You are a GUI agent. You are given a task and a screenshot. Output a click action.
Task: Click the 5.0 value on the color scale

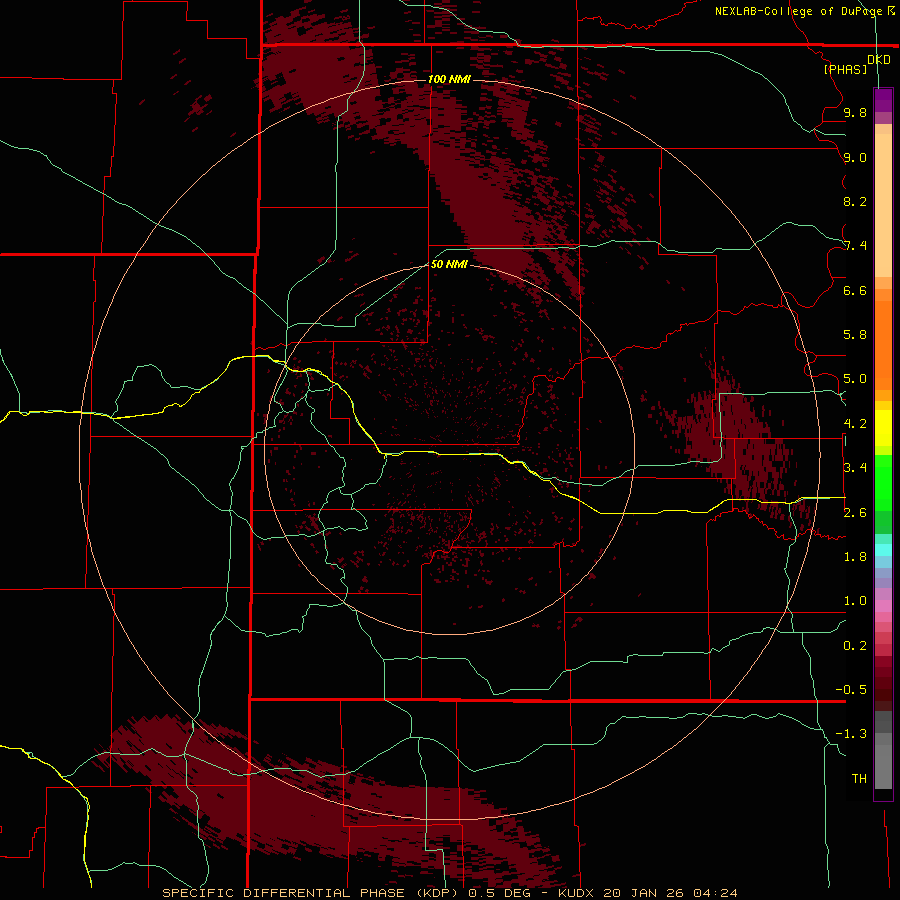855,379
